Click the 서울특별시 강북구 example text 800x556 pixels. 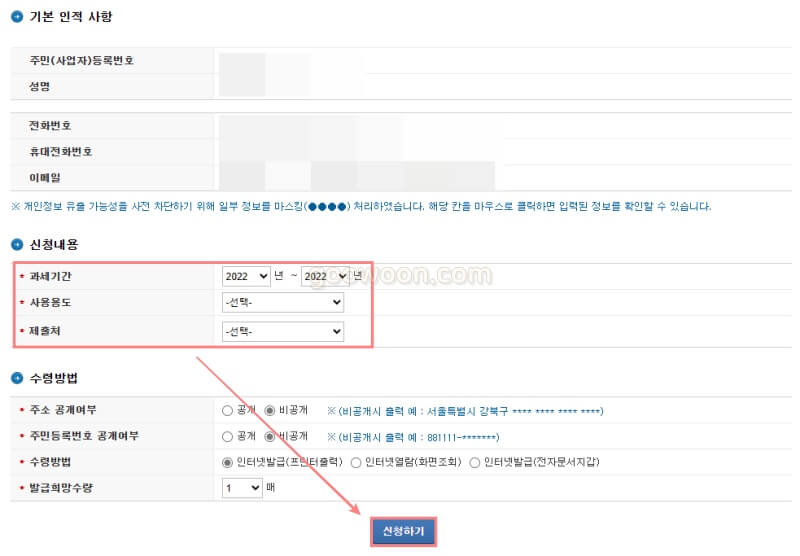tap(467, 411)
